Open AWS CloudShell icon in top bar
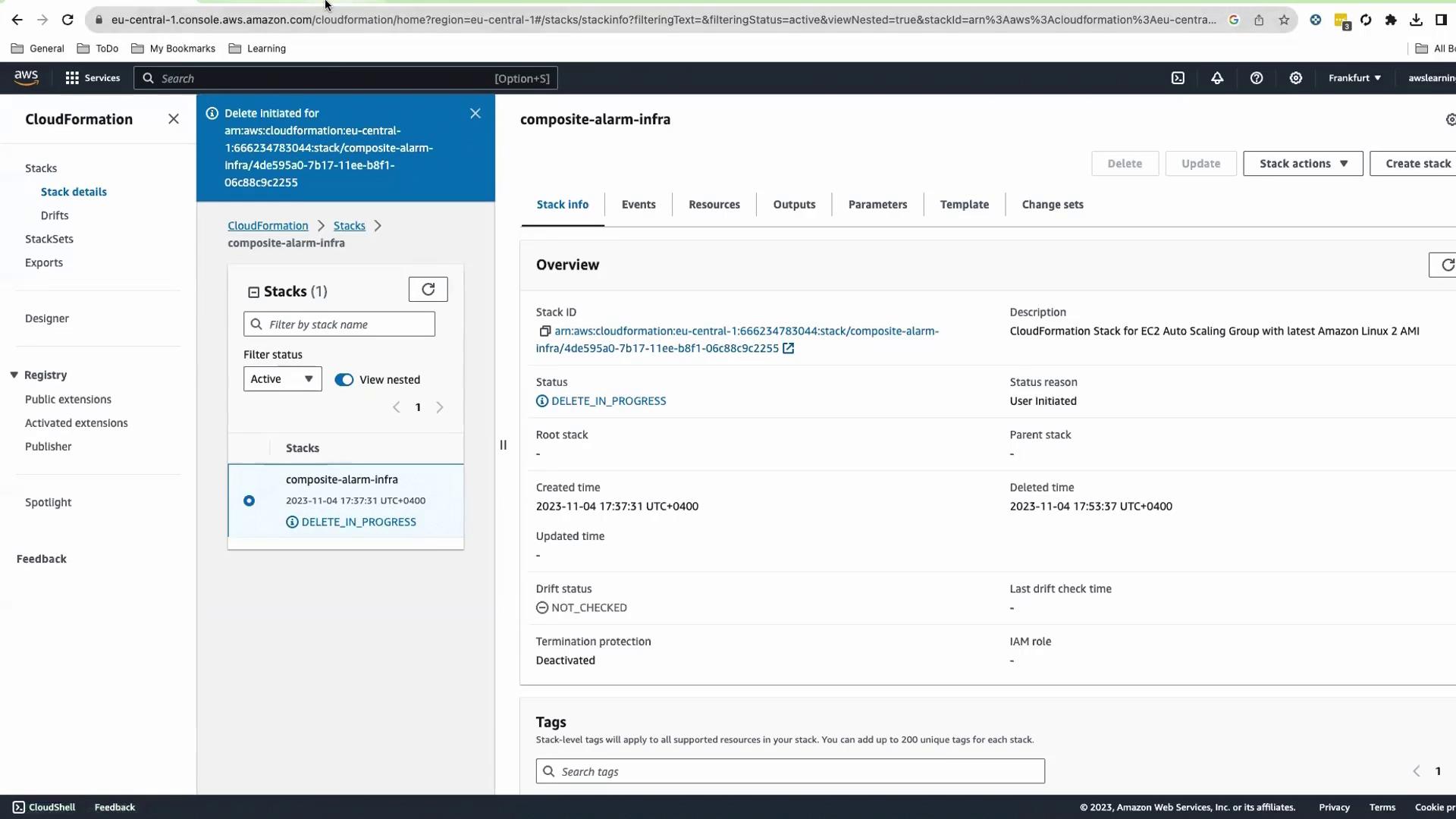The height and width of the screenshot is (819, 1456). [1178, 78]
